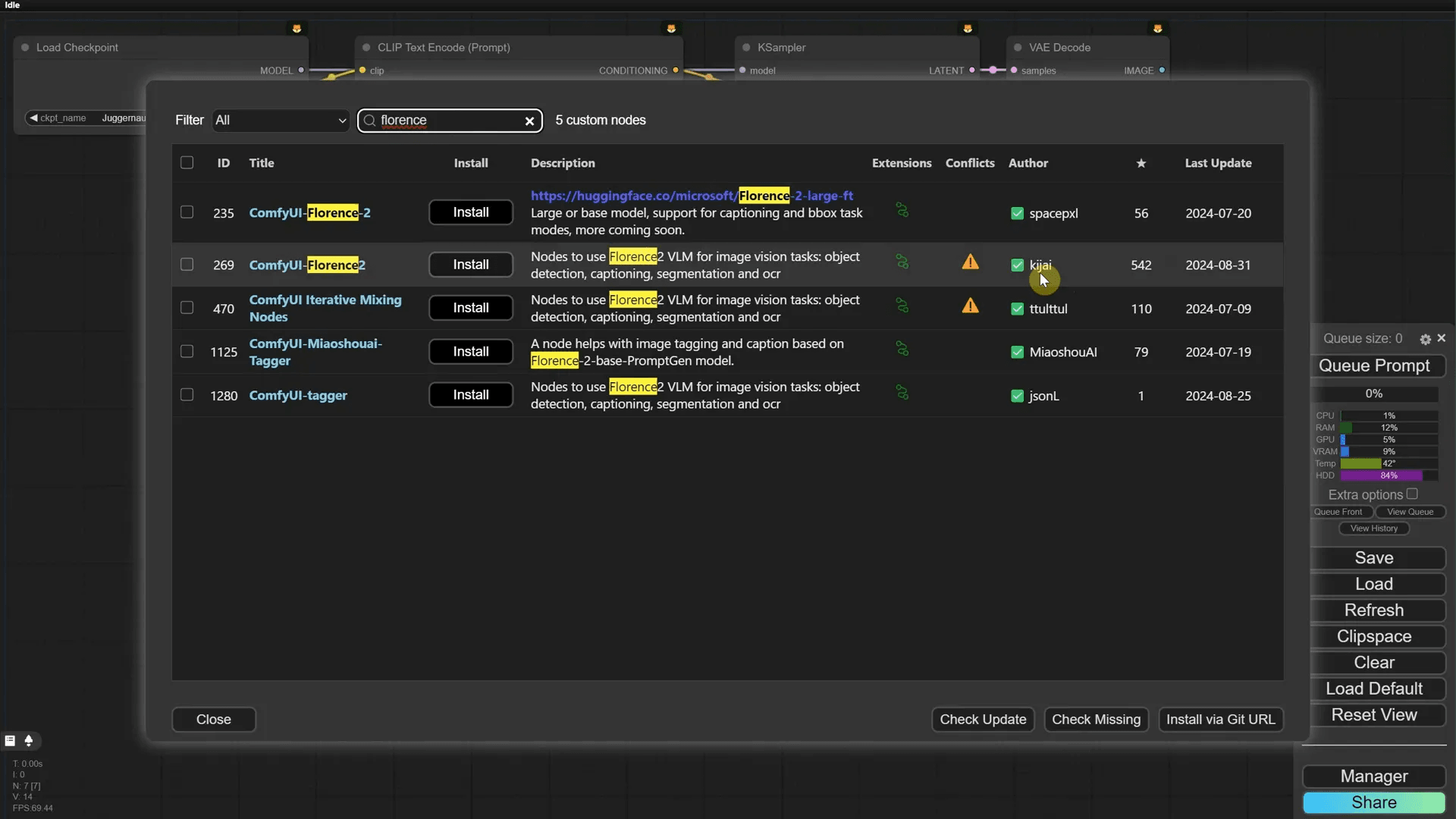Clear the florence search using the X icon
The height and width of the screenshot is (819, 1456).
(x=529, y=121)
